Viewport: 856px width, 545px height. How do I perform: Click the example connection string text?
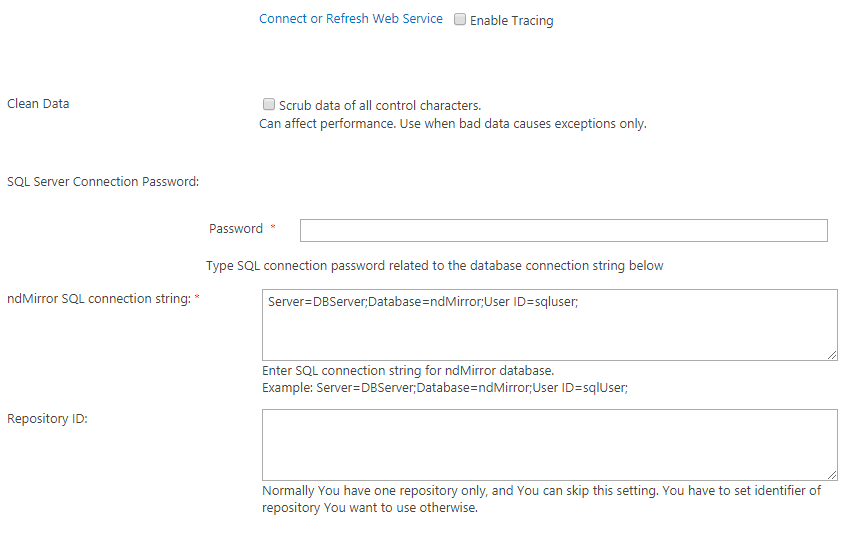[444, 388]
